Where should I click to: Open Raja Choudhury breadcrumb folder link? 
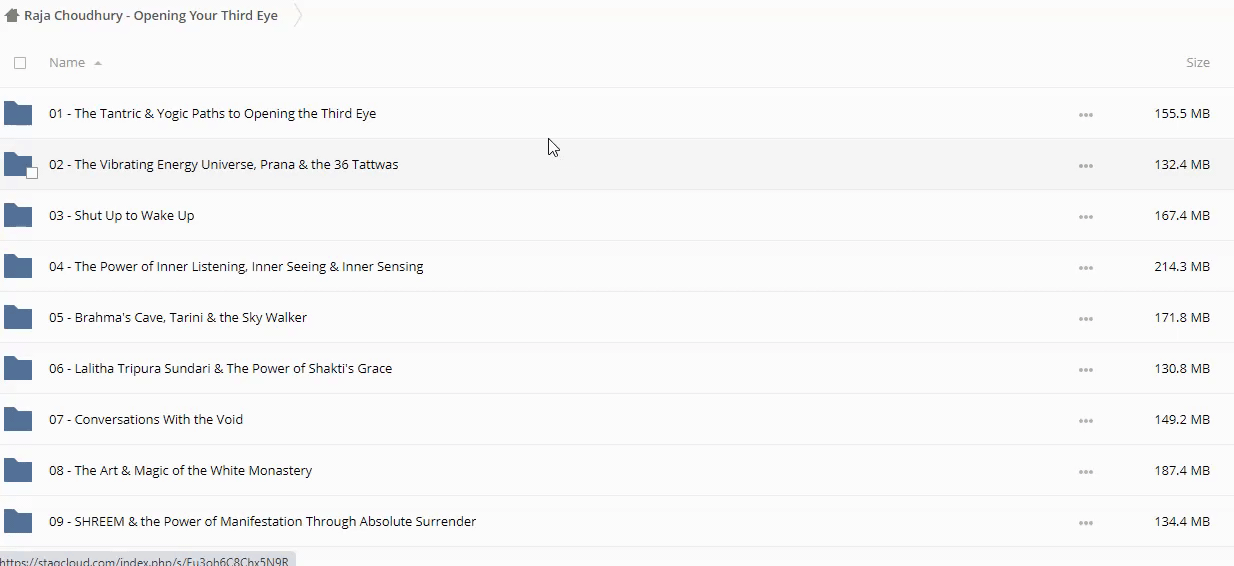pyautogui.click(x=151, y=16)
